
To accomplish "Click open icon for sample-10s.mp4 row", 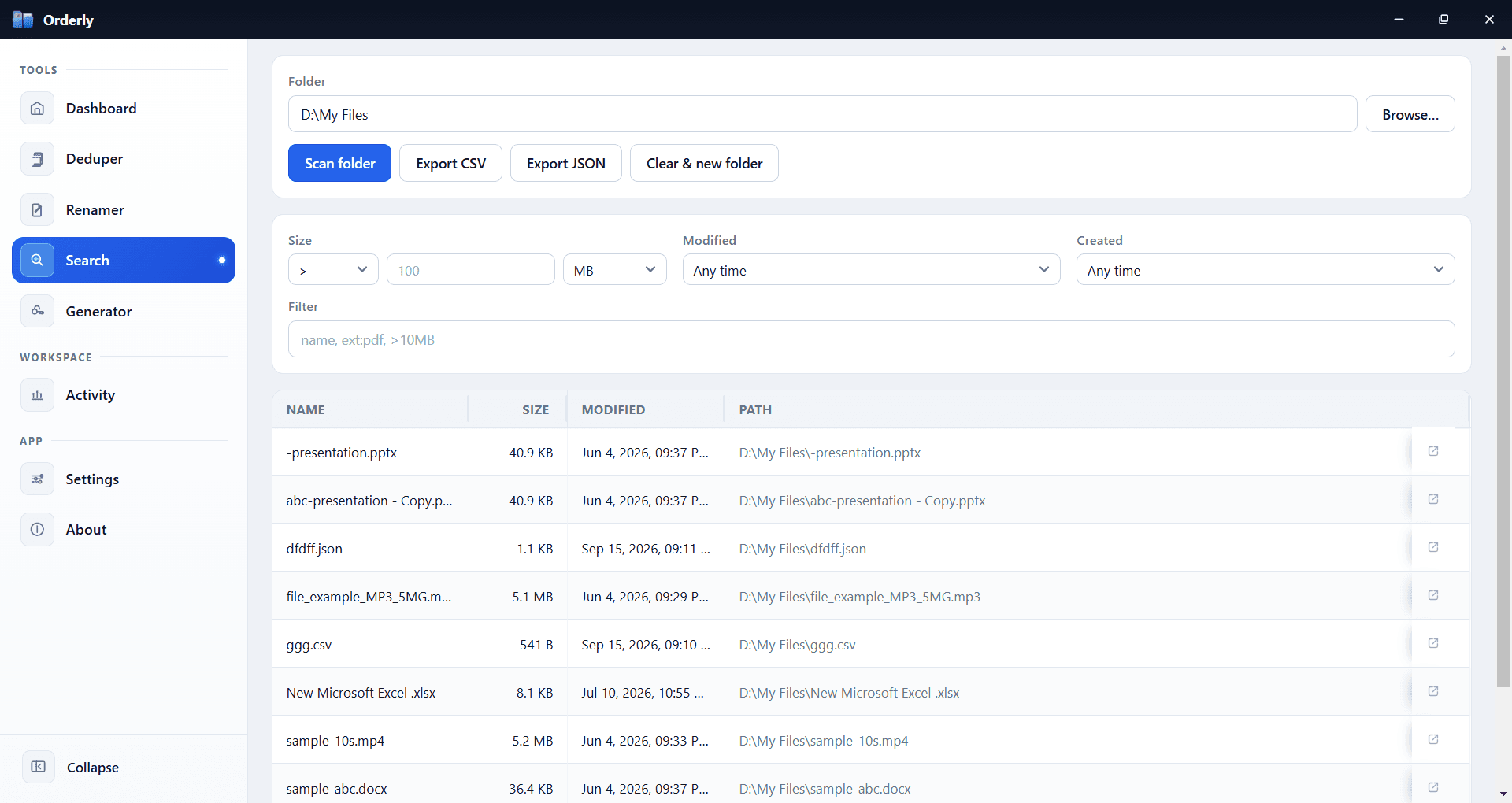I will 1433,739.
